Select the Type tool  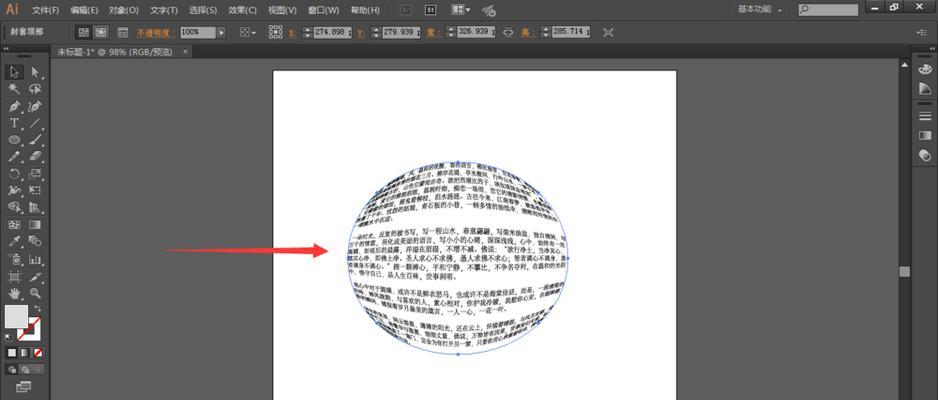tap(15, 123)
